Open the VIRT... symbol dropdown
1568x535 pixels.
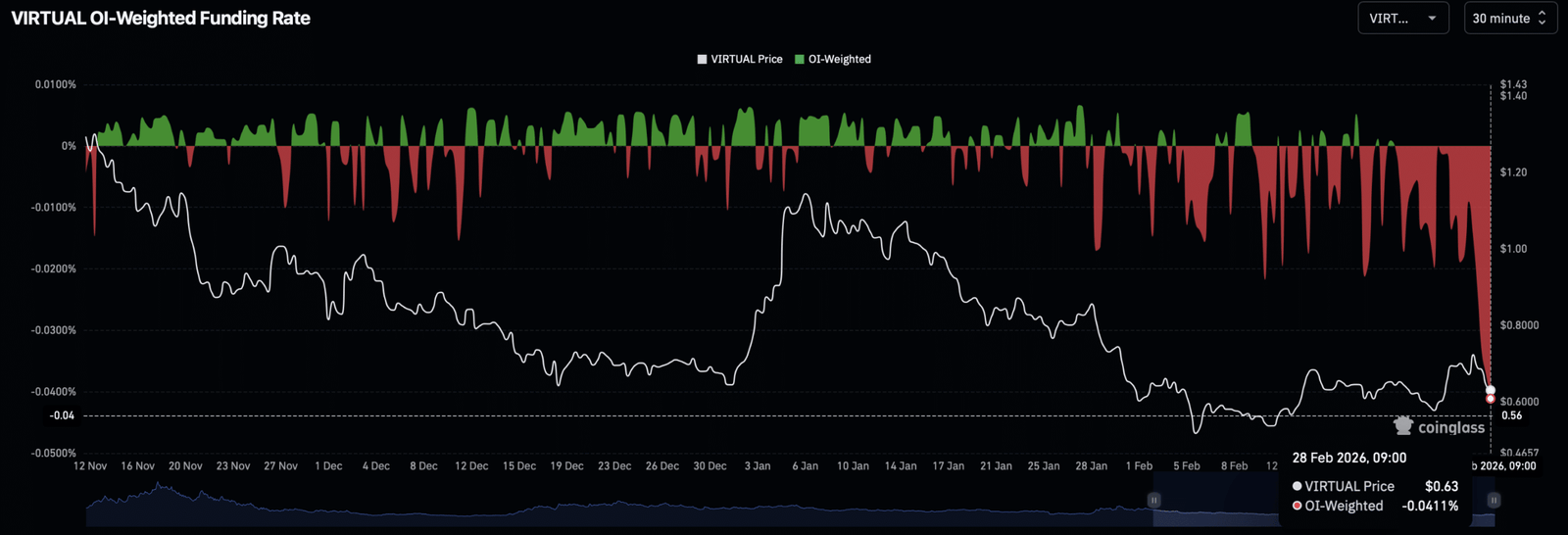click(1402, 19)
